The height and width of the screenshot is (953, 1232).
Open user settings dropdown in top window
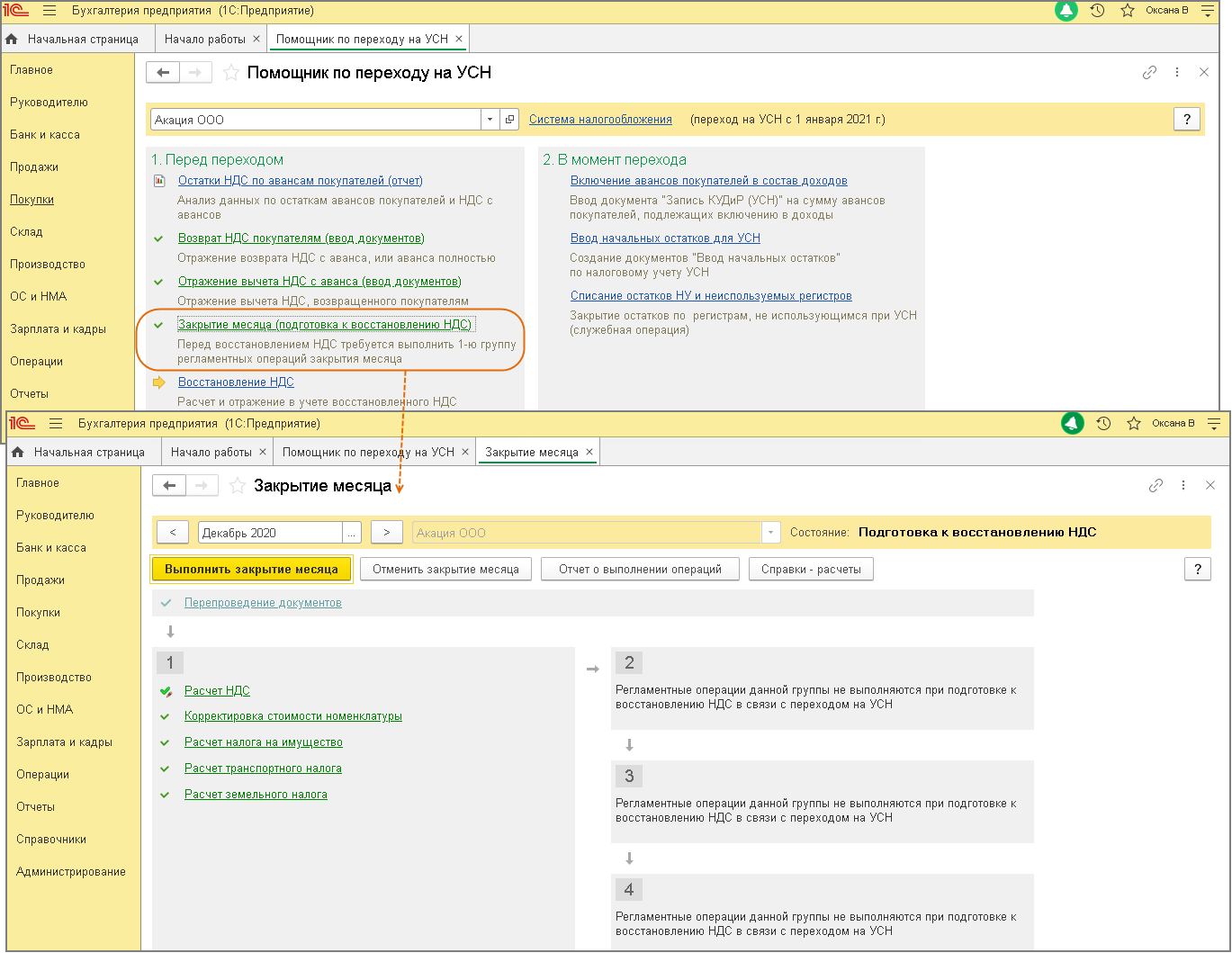point(1208,11)
